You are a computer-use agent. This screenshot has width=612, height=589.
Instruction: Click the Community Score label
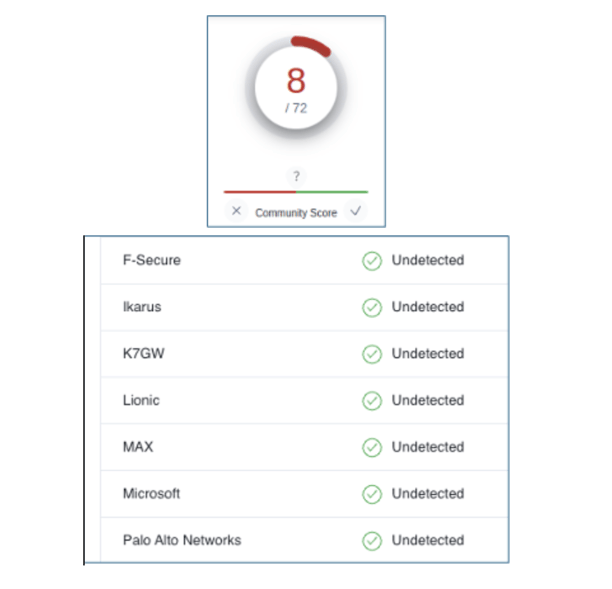[x=296, y=213]
